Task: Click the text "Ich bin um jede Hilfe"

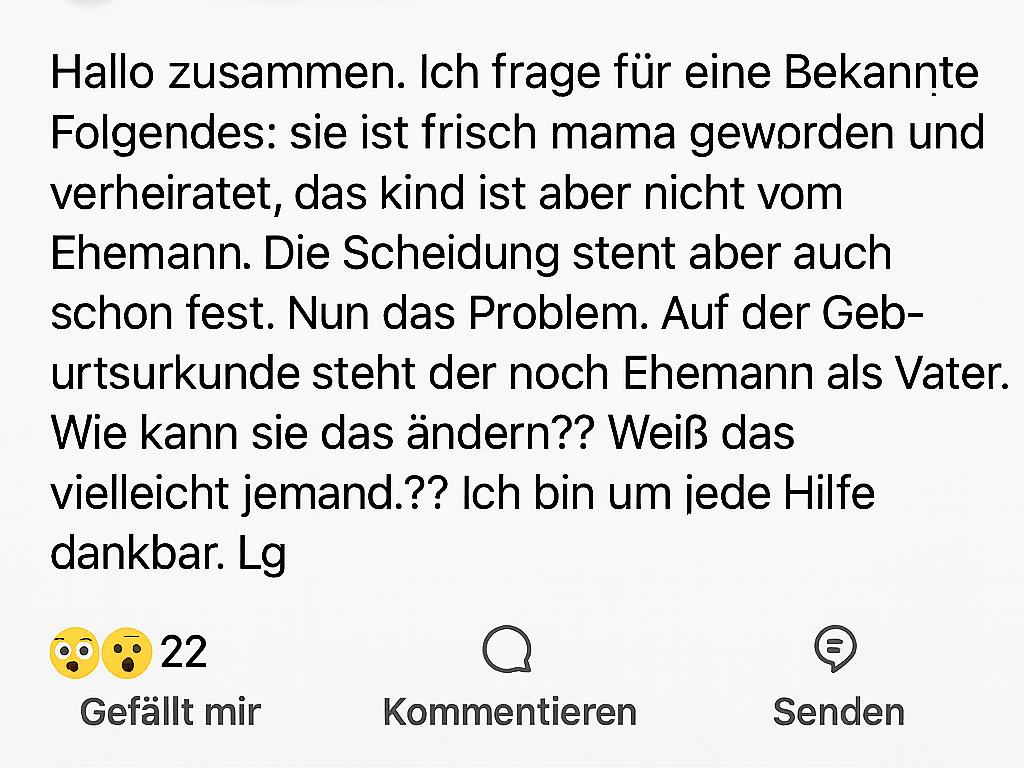Action: [x=668, y=494]
